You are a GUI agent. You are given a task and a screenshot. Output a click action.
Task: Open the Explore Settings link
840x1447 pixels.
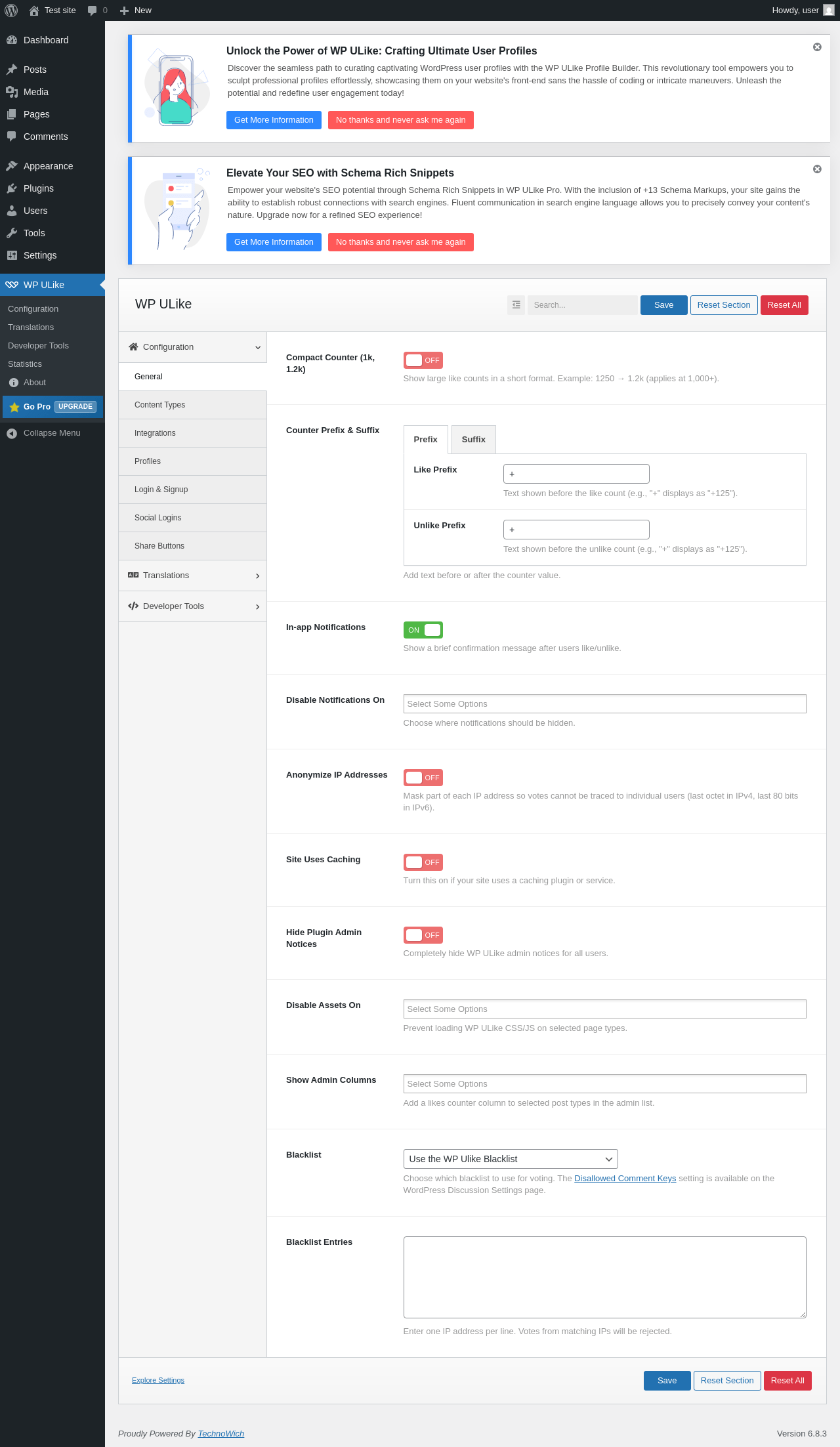(x=158, y=1380)
